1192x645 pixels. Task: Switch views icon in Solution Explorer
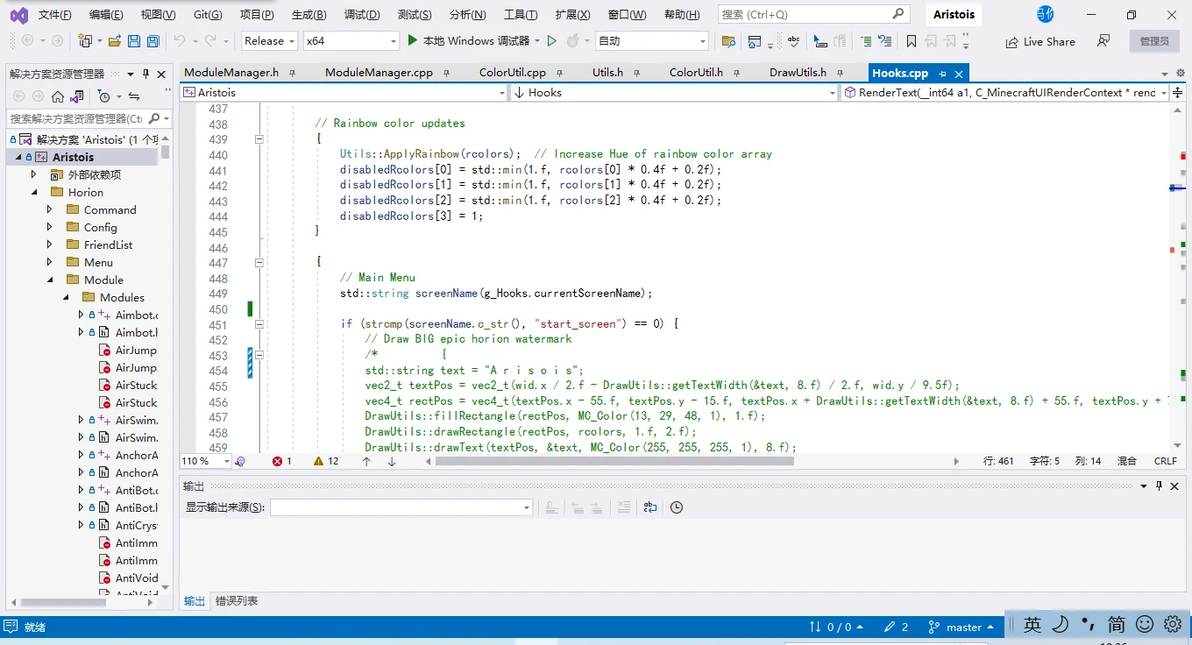tap(77, 97)
